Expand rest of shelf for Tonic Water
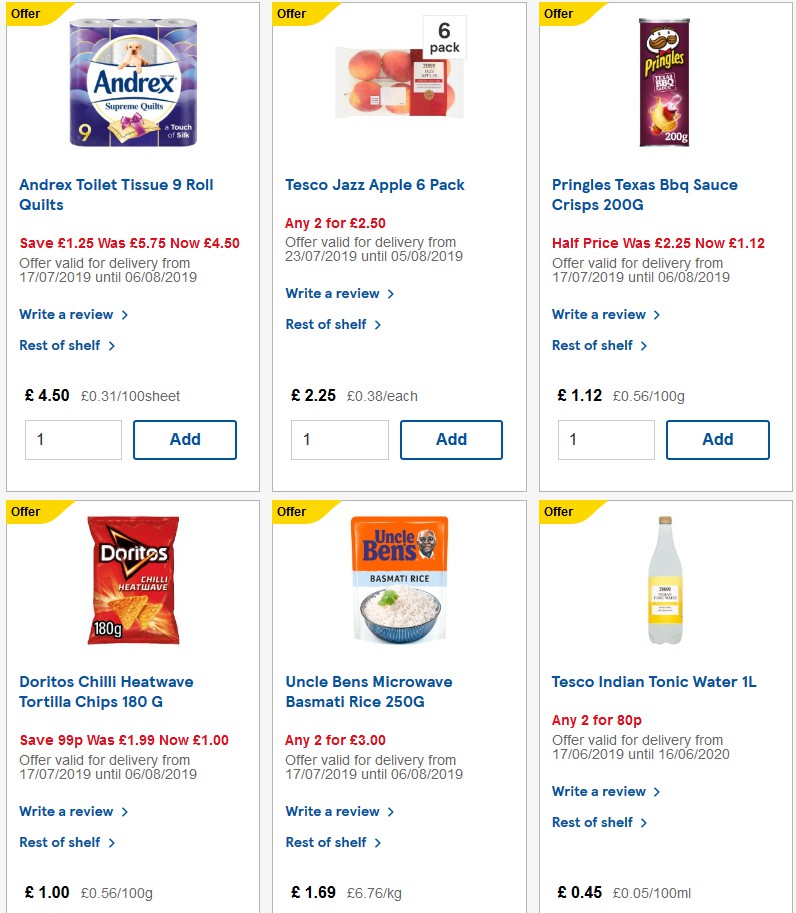This screenshot has width=796, height=913. click(x=592, y=822)
